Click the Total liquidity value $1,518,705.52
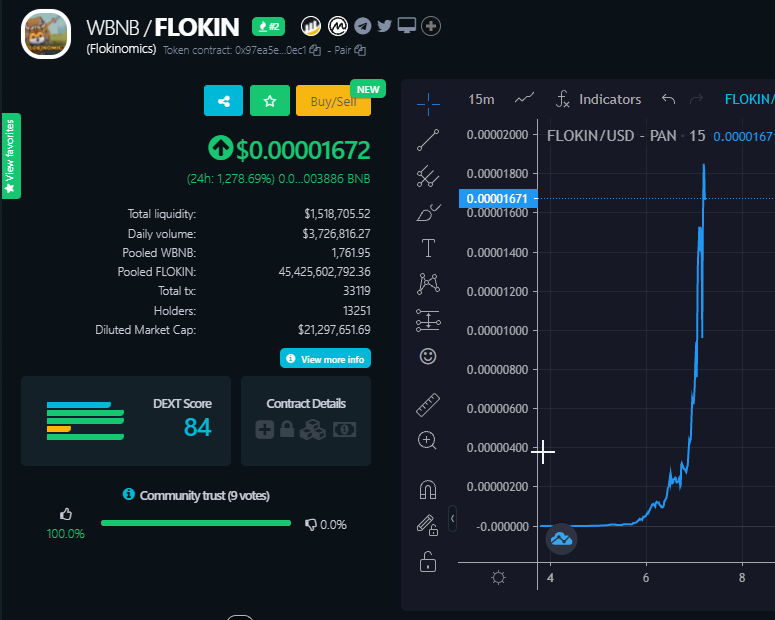The height and width of the screenshot is (620, 775). (x=337, y=214)
